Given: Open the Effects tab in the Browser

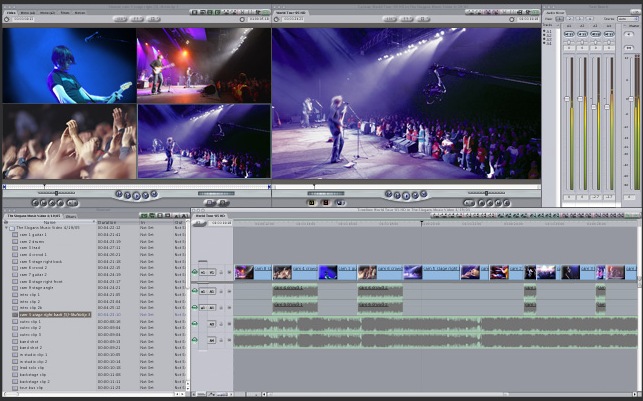Looking at the screenshot, I should pyautogui.click(x=72, y=215).
